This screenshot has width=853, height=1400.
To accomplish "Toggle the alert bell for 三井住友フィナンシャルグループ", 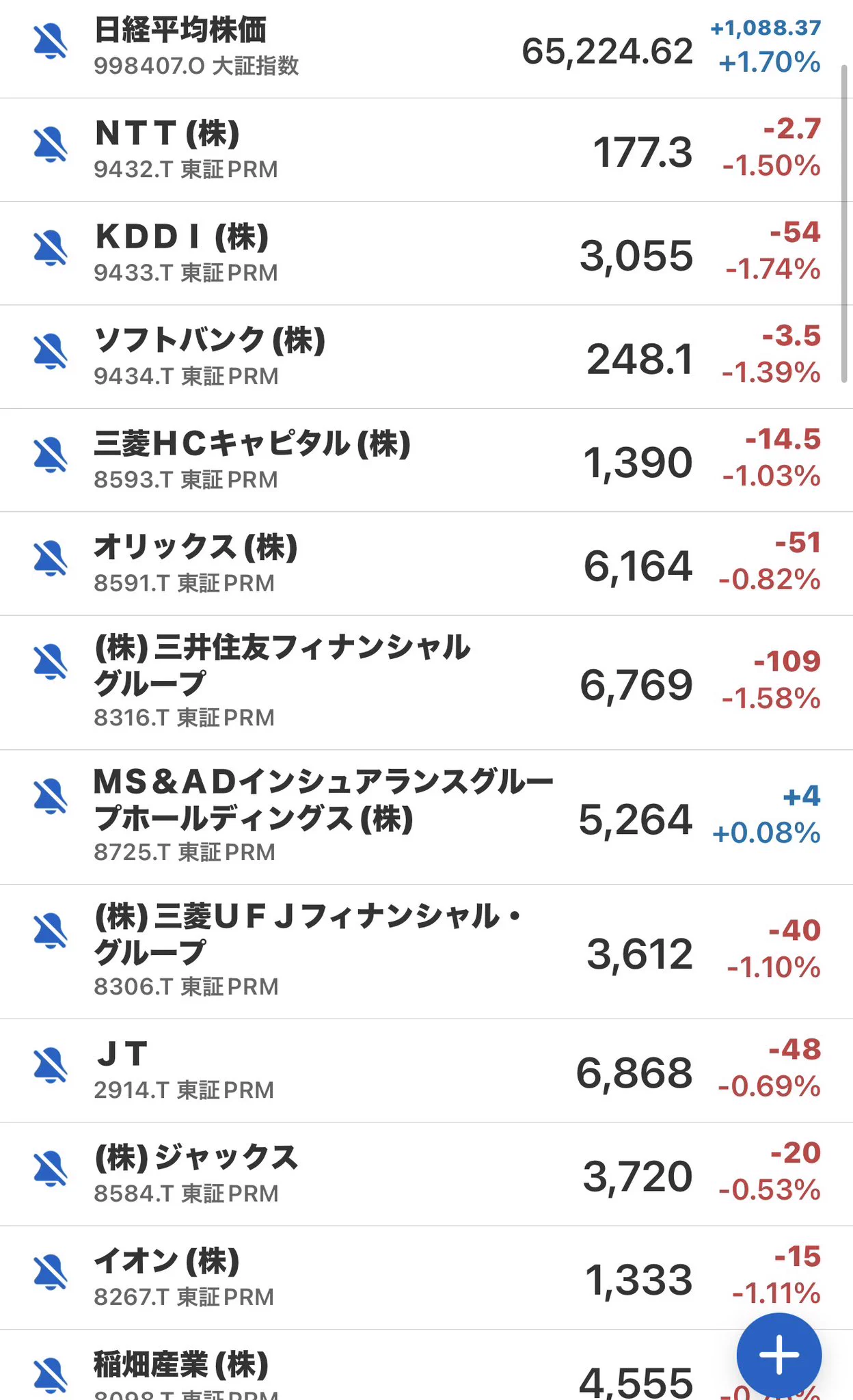I will click(x=51, y=662).
